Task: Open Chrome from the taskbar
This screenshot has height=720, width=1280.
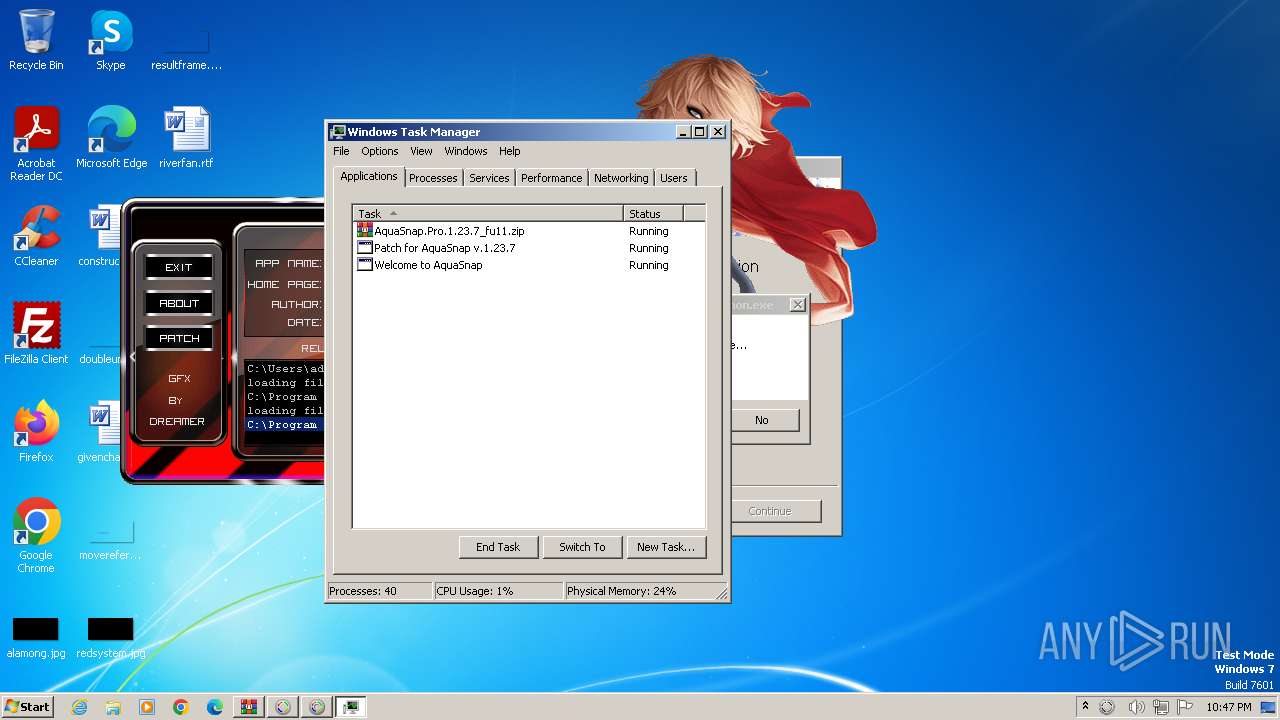Action: pos(181,707)
